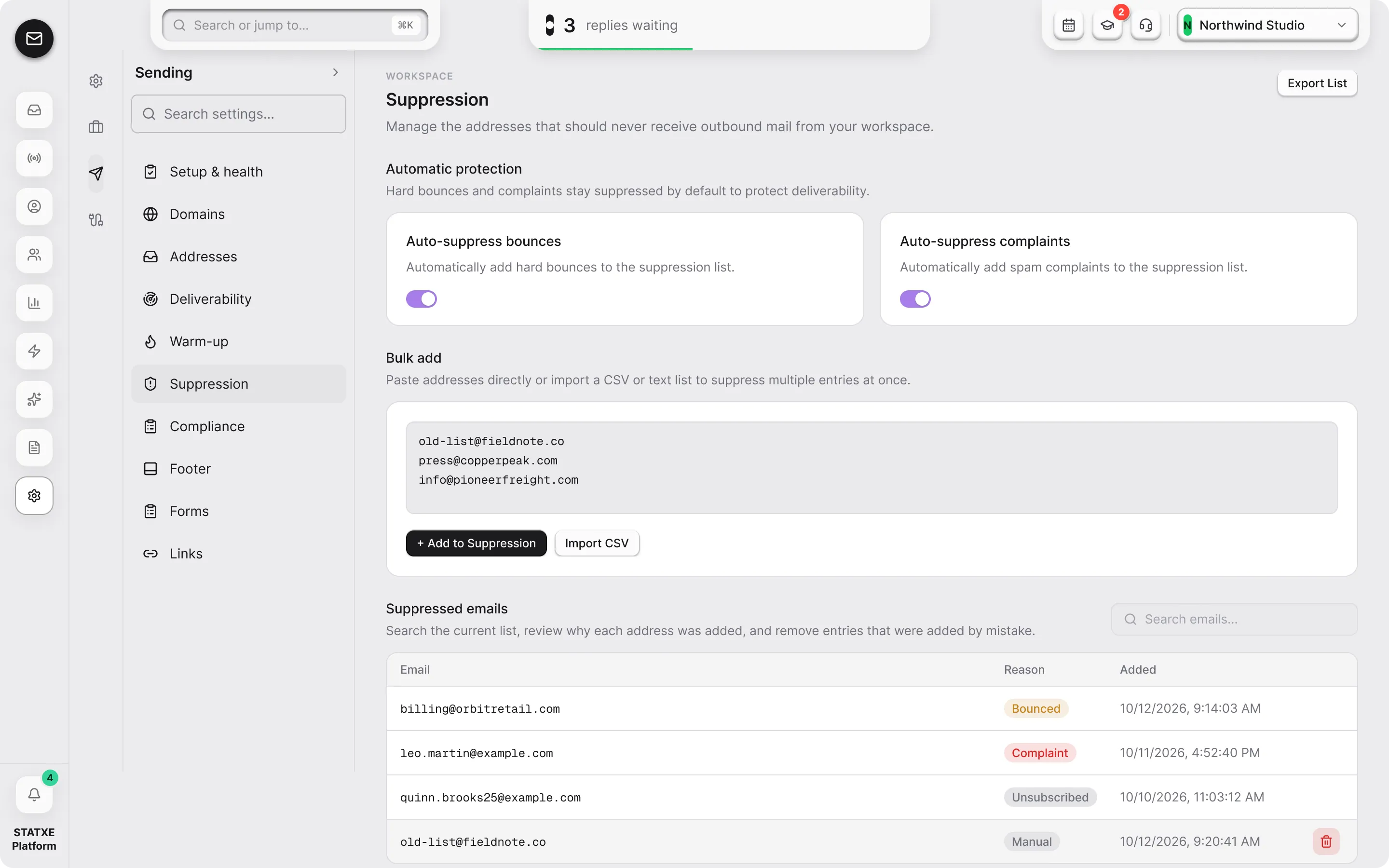The image size is (1389, 868).
Task: Open the graduation cap learning icon
Action: [1107, 25]
